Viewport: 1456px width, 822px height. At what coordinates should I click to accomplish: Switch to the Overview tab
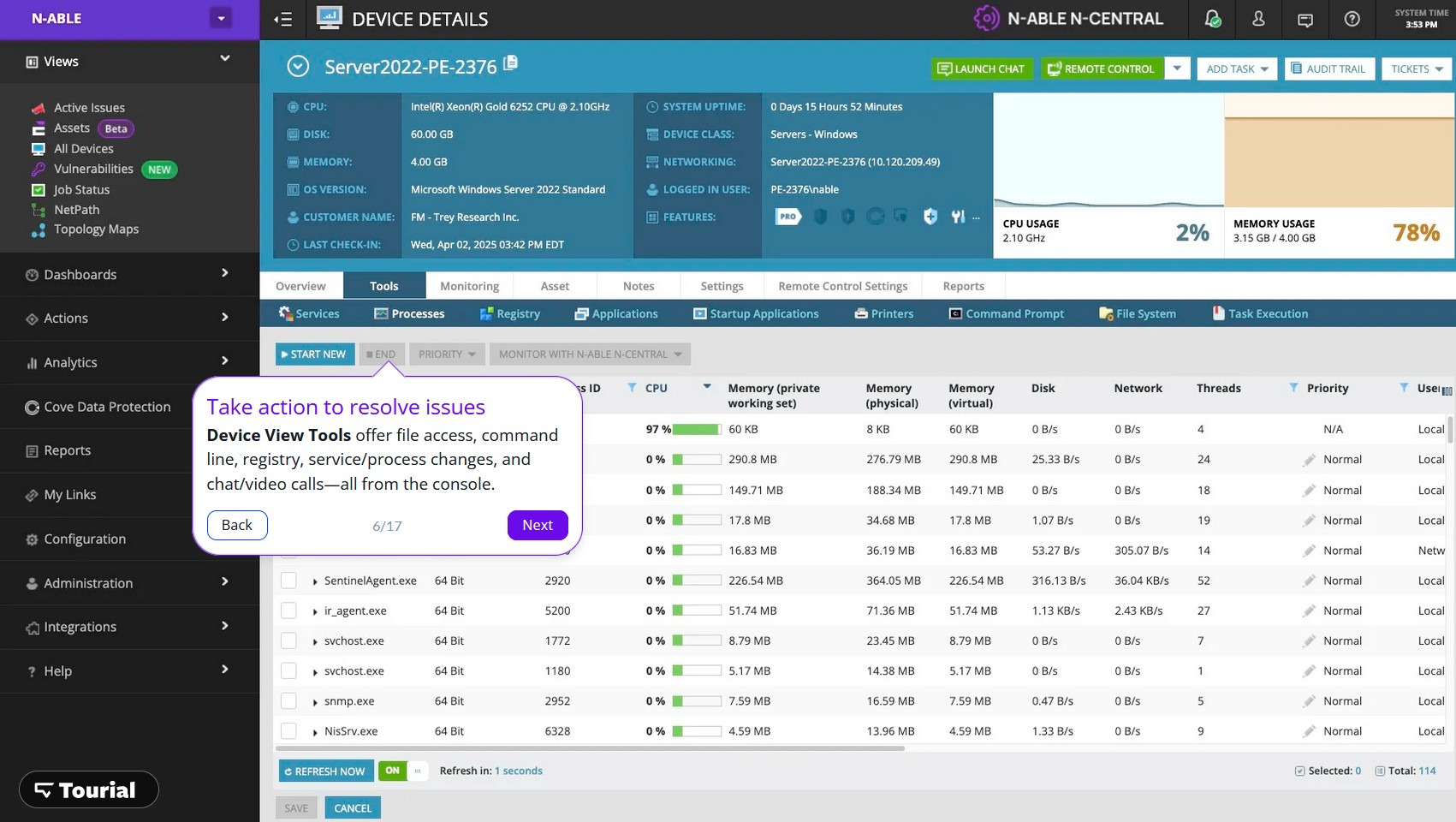tap(300, 286)
